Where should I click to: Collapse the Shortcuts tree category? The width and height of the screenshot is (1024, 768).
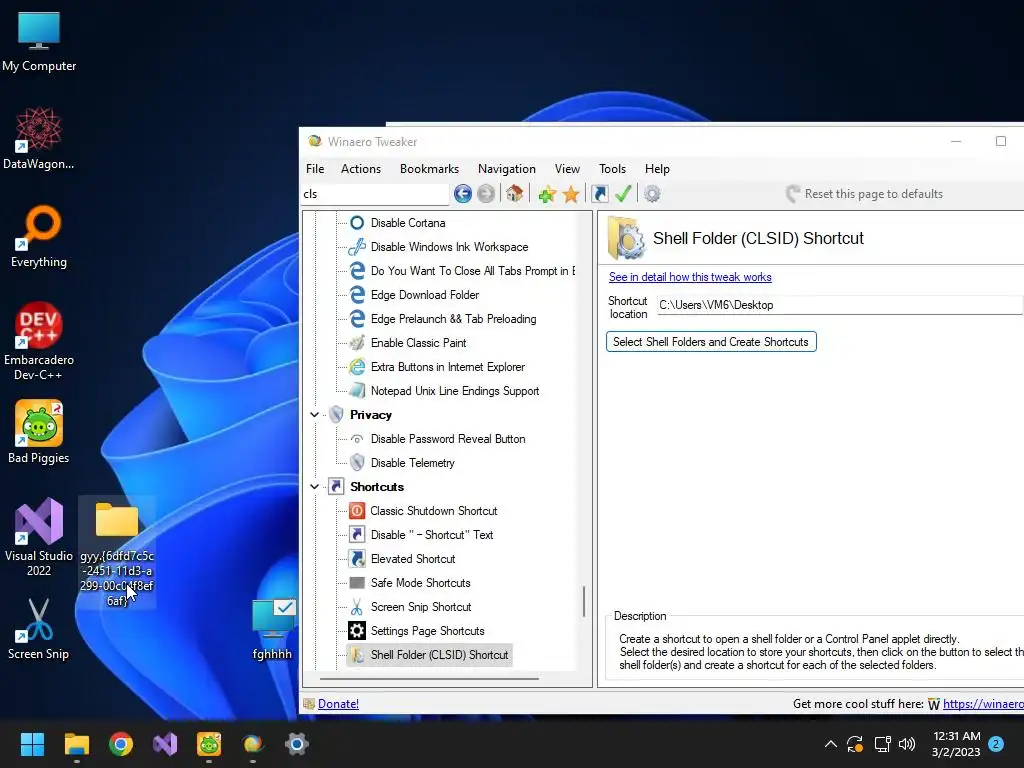(314, 487)
